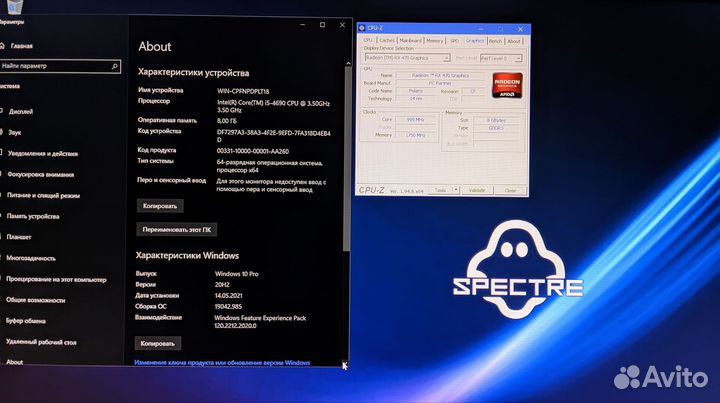
Task: Open Дисплей settings in the sidebar
Action: 21,112
